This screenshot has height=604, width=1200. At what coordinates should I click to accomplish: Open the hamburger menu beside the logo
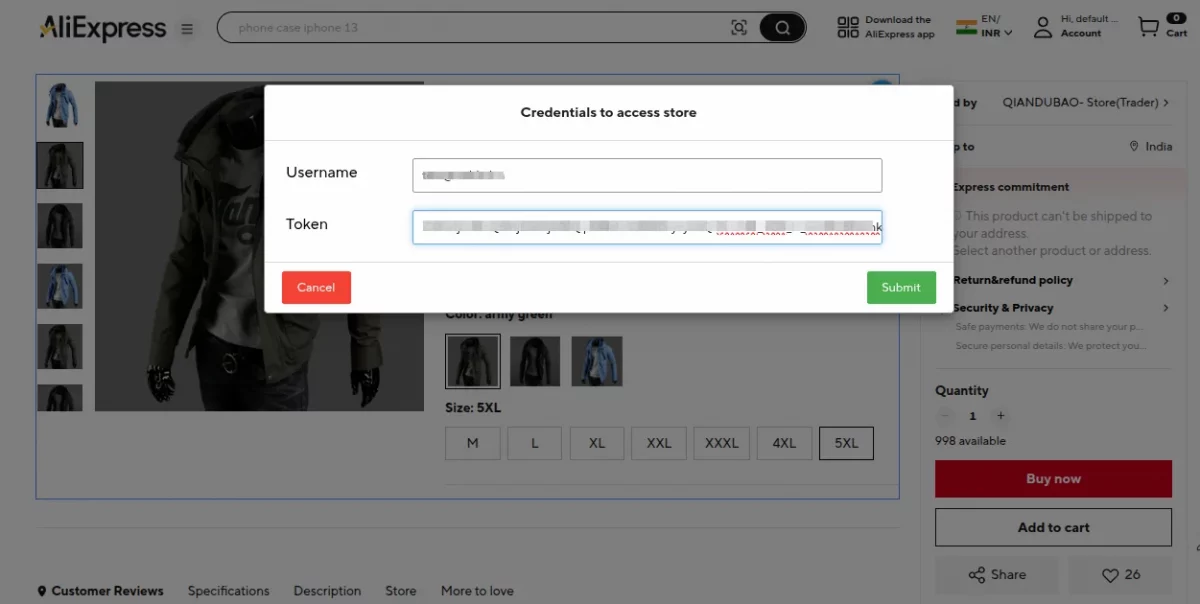tap(186, 28)
